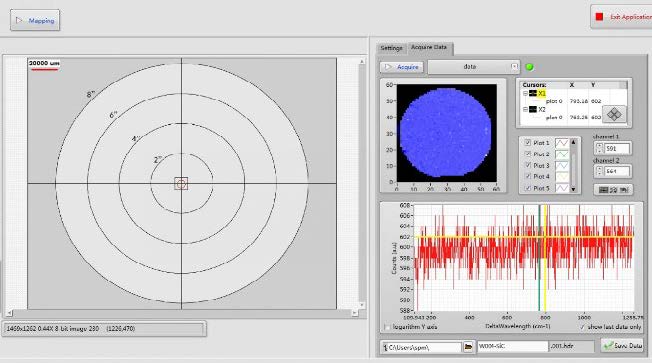Viewport: 652px width, 363px height.
Task: Click the cursor mover diamond pad
Action: click(614, 114)
